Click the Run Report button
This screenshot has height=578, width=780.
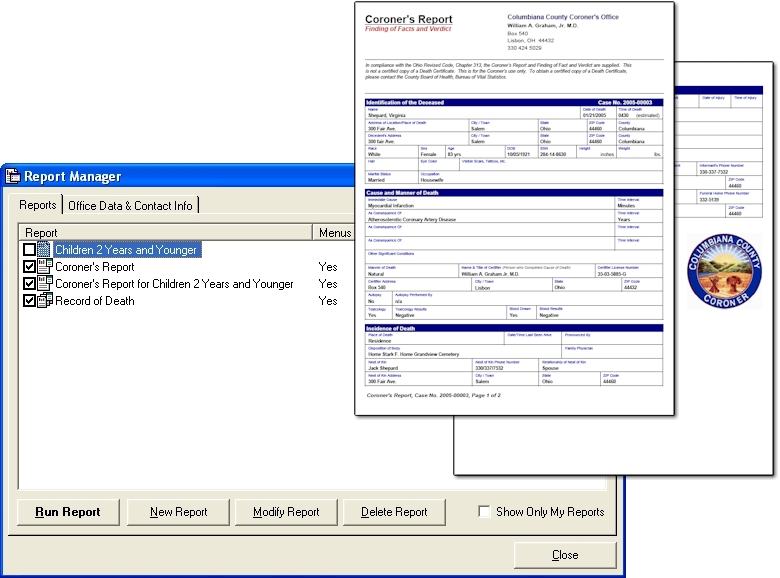coord(68,512)
